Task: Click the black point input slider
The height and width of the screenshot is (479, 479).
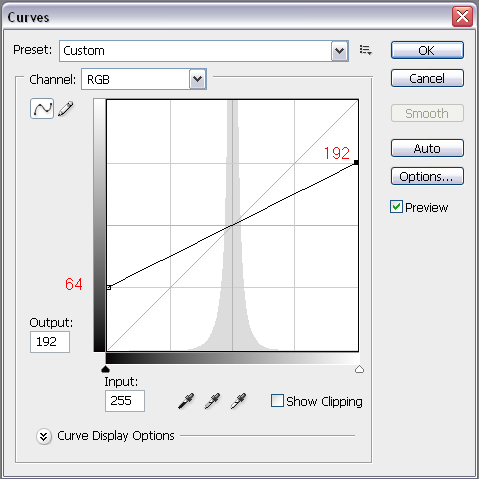Action: point(105,369)
